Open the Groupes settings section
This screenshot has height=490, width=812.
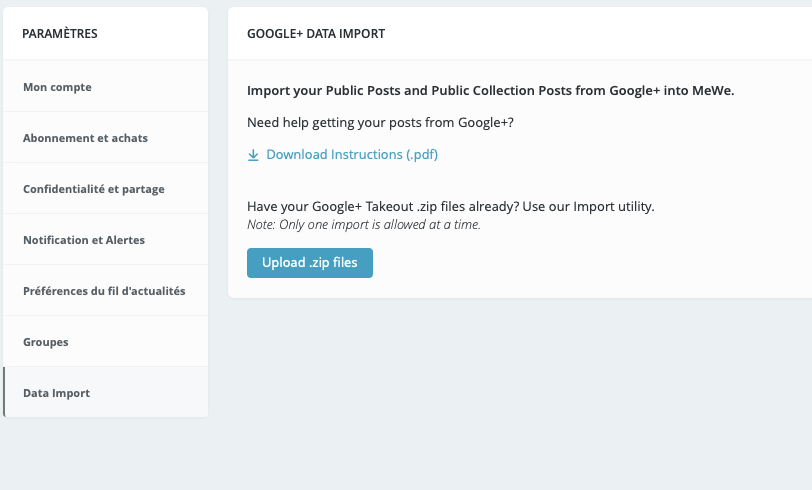(x=106, y=342)
